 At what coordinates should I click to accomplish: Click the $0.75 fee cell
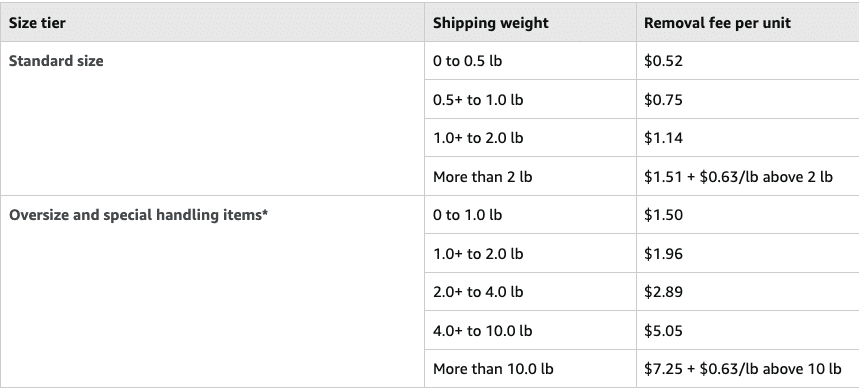click(x=748, y=100)
